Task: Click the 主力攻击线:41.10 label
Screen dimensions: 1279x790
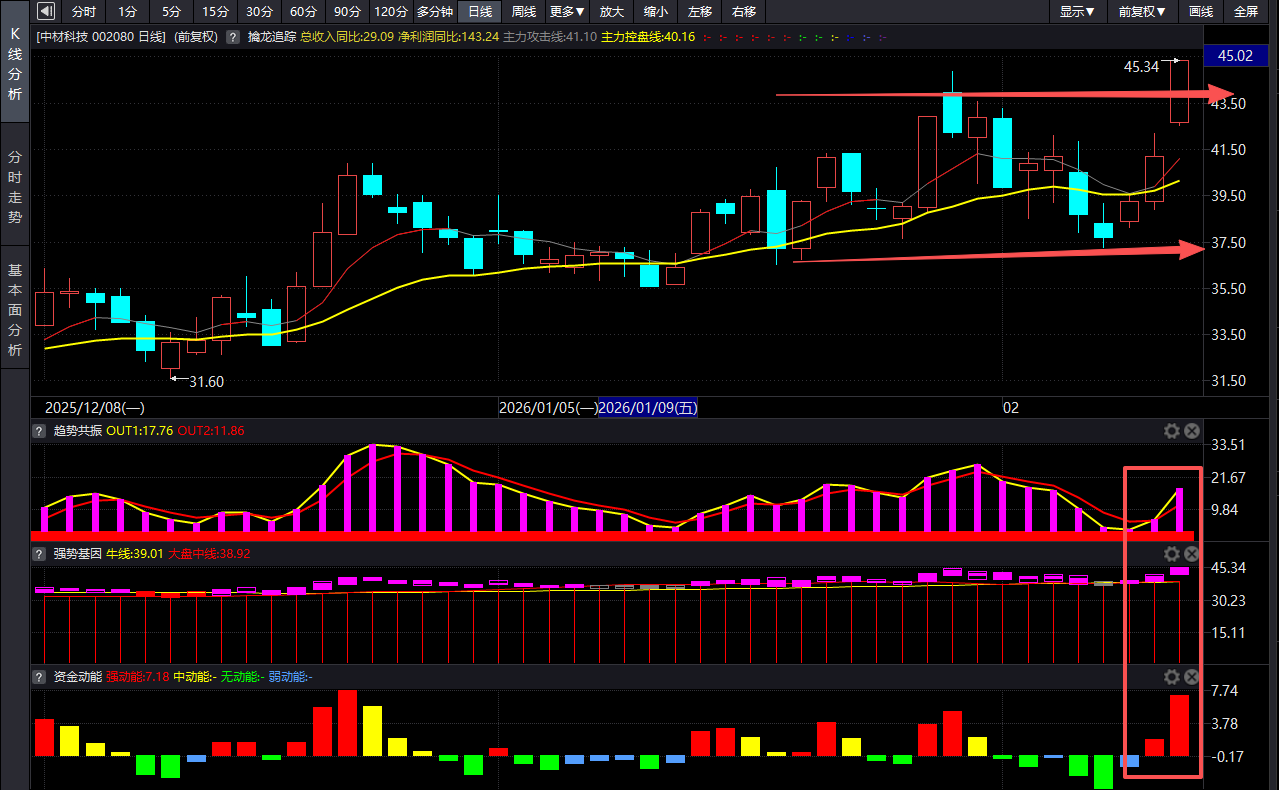Action: (549, 37)
